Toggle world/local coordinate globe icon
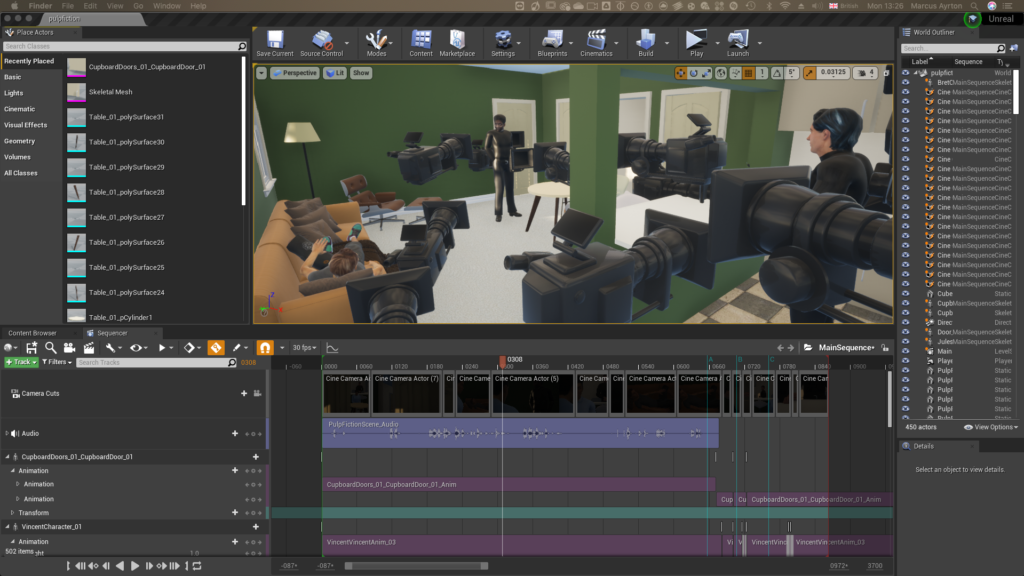1024x576 pixels. pos(720,73)
